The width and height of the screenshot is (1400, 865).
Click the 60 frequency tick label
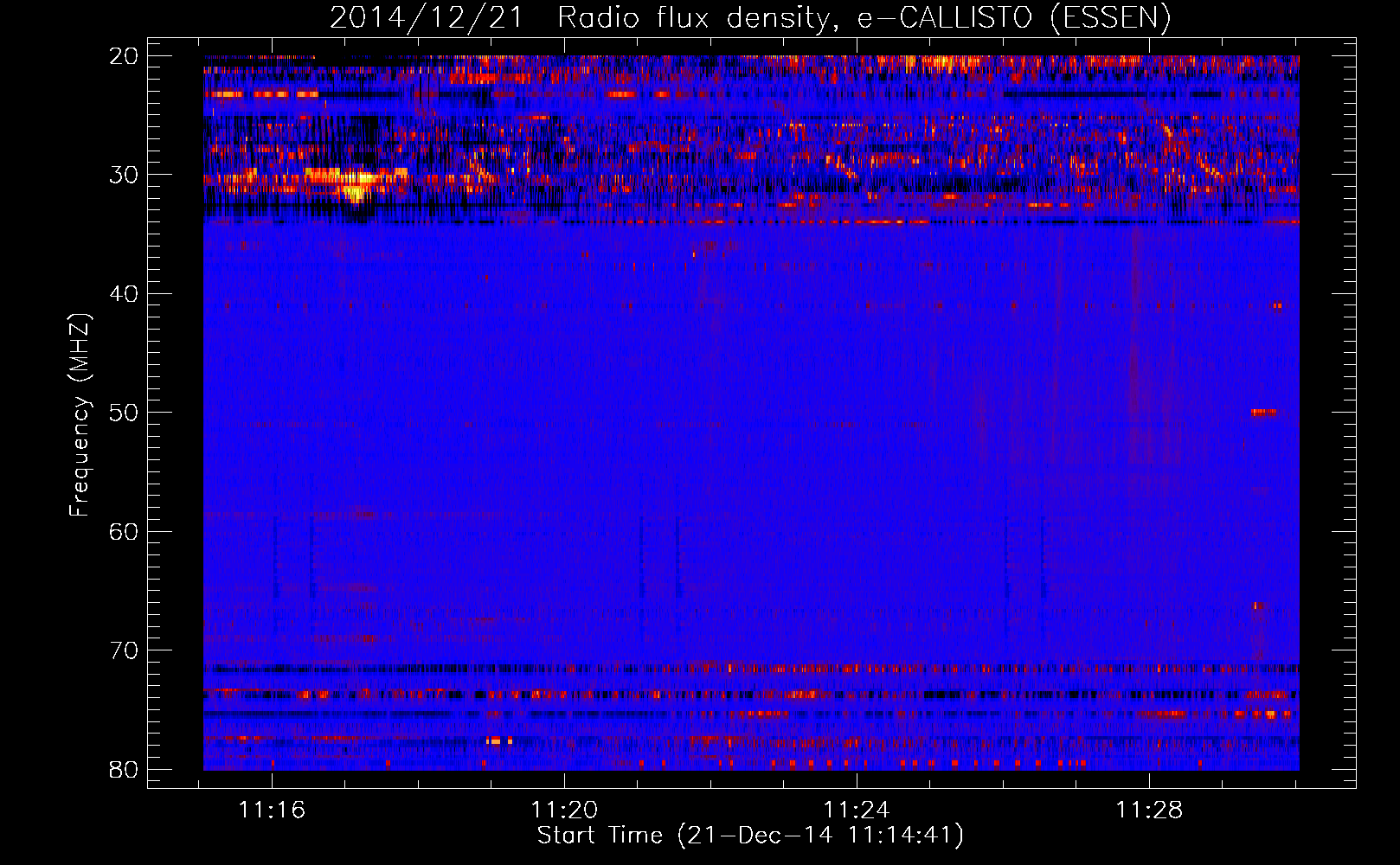(125, 532)
